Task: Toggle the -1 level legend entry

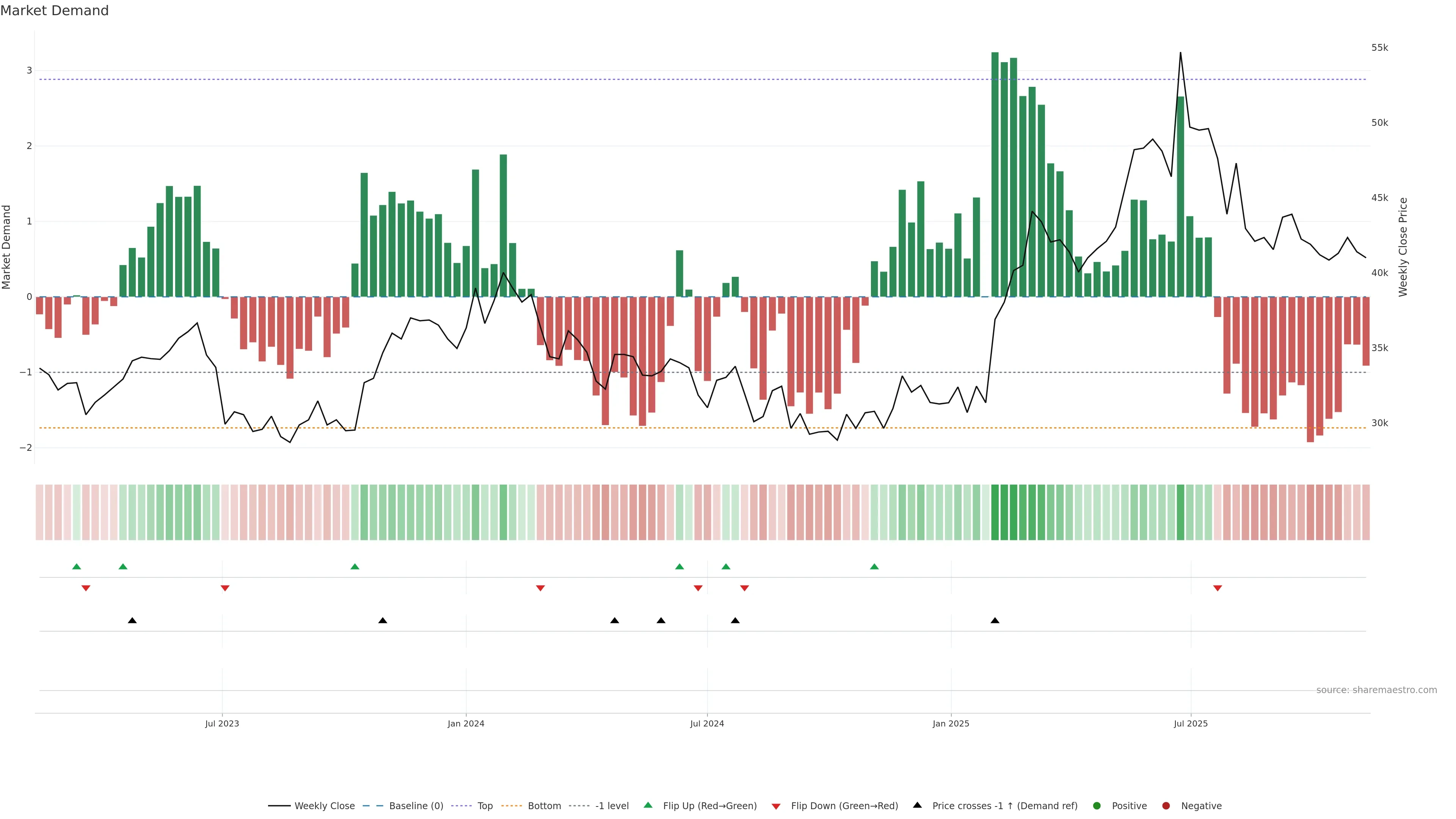Action: (612, 806)
